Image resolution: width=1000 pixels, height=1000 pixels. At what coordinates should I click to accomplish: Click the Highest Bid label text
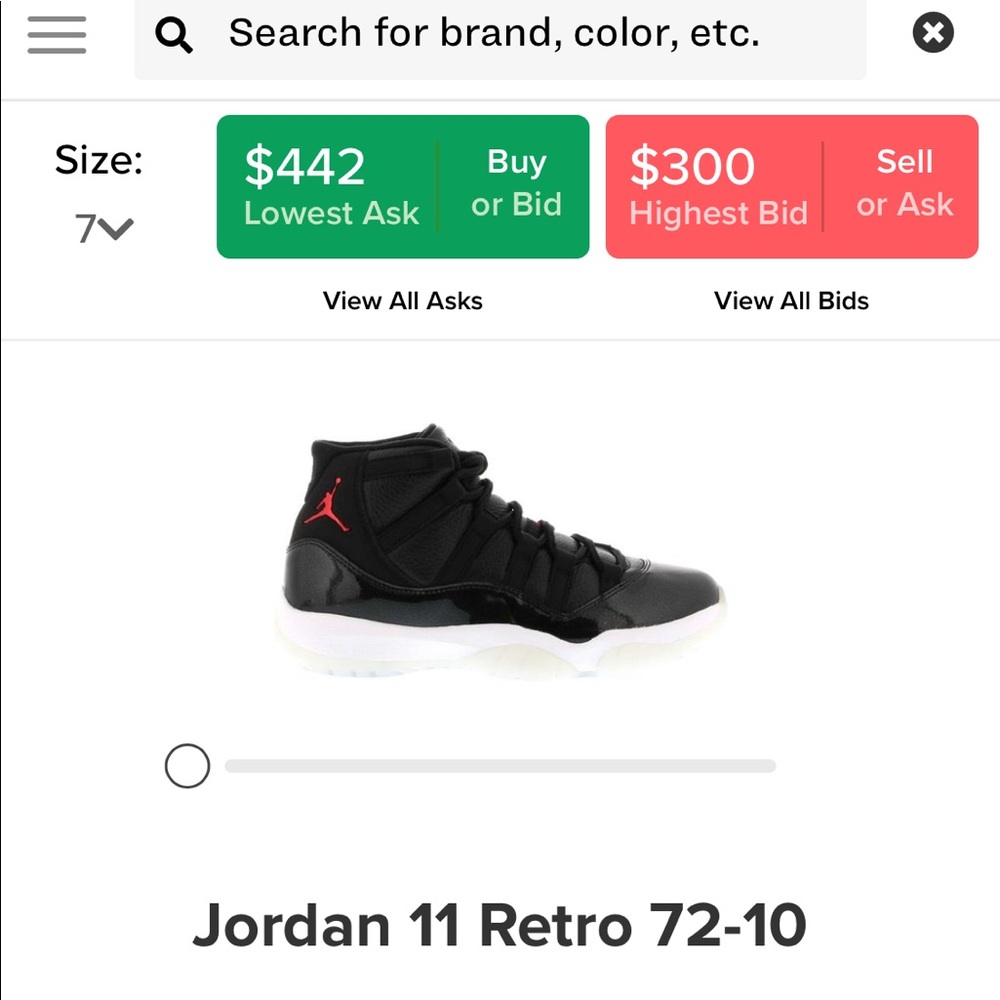point(719,213)
